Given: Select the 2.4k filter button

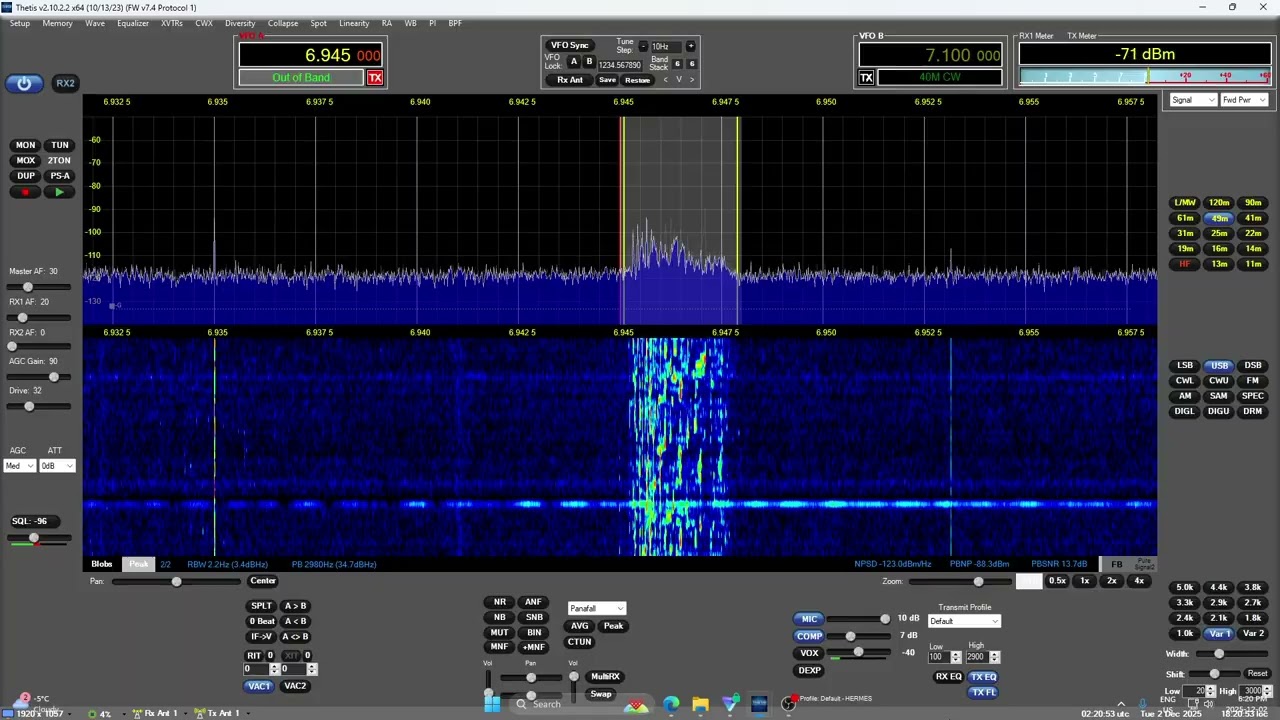Looking at the screenshot, I should pyautogui.click(x=1185, y=618).
